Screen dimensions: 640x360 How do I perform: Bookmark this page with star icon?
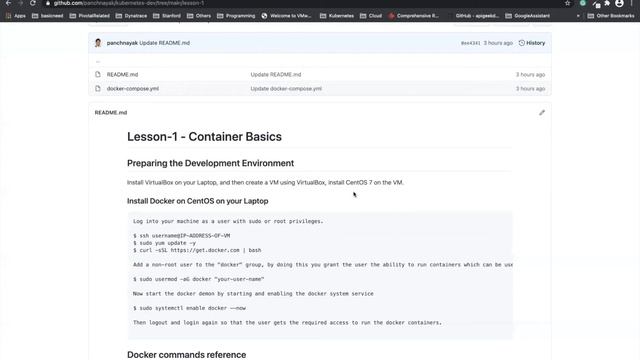[x=567, y=3]
